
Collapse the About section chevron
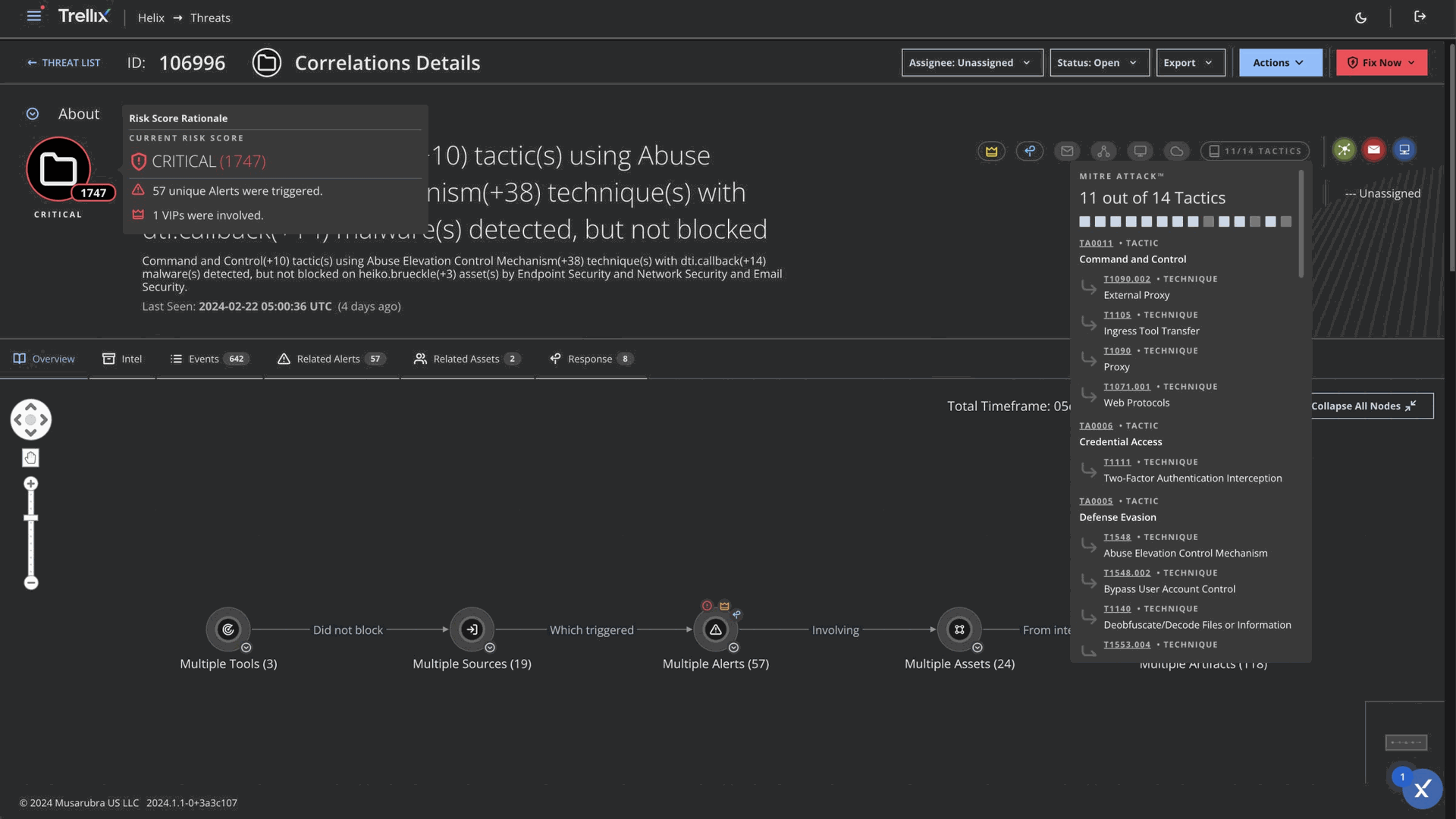pyautogui.click(x=33, y=114)
